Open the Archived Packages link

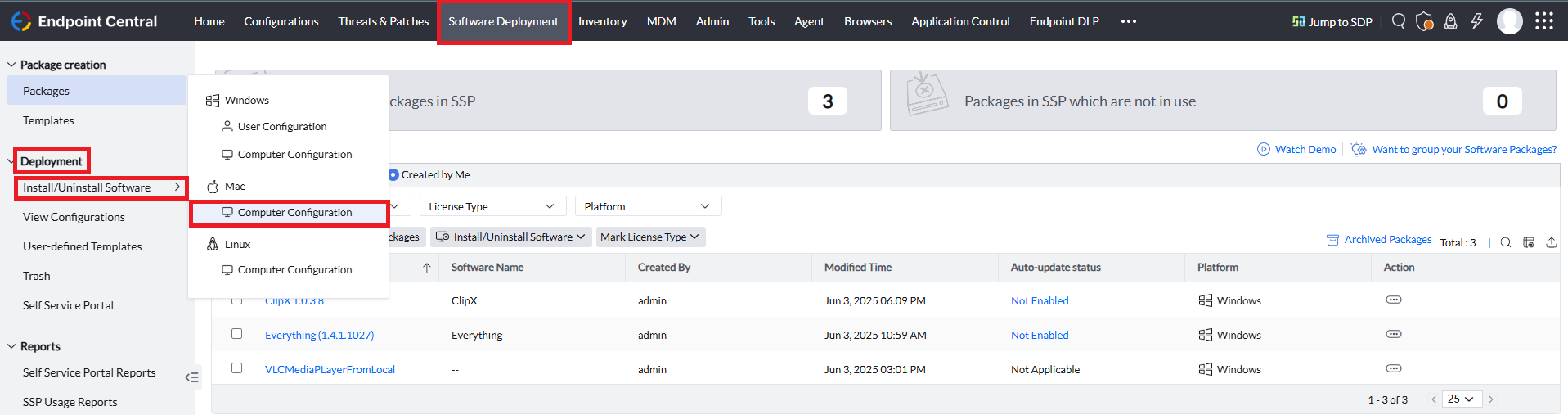click(x=1387, y=240)
